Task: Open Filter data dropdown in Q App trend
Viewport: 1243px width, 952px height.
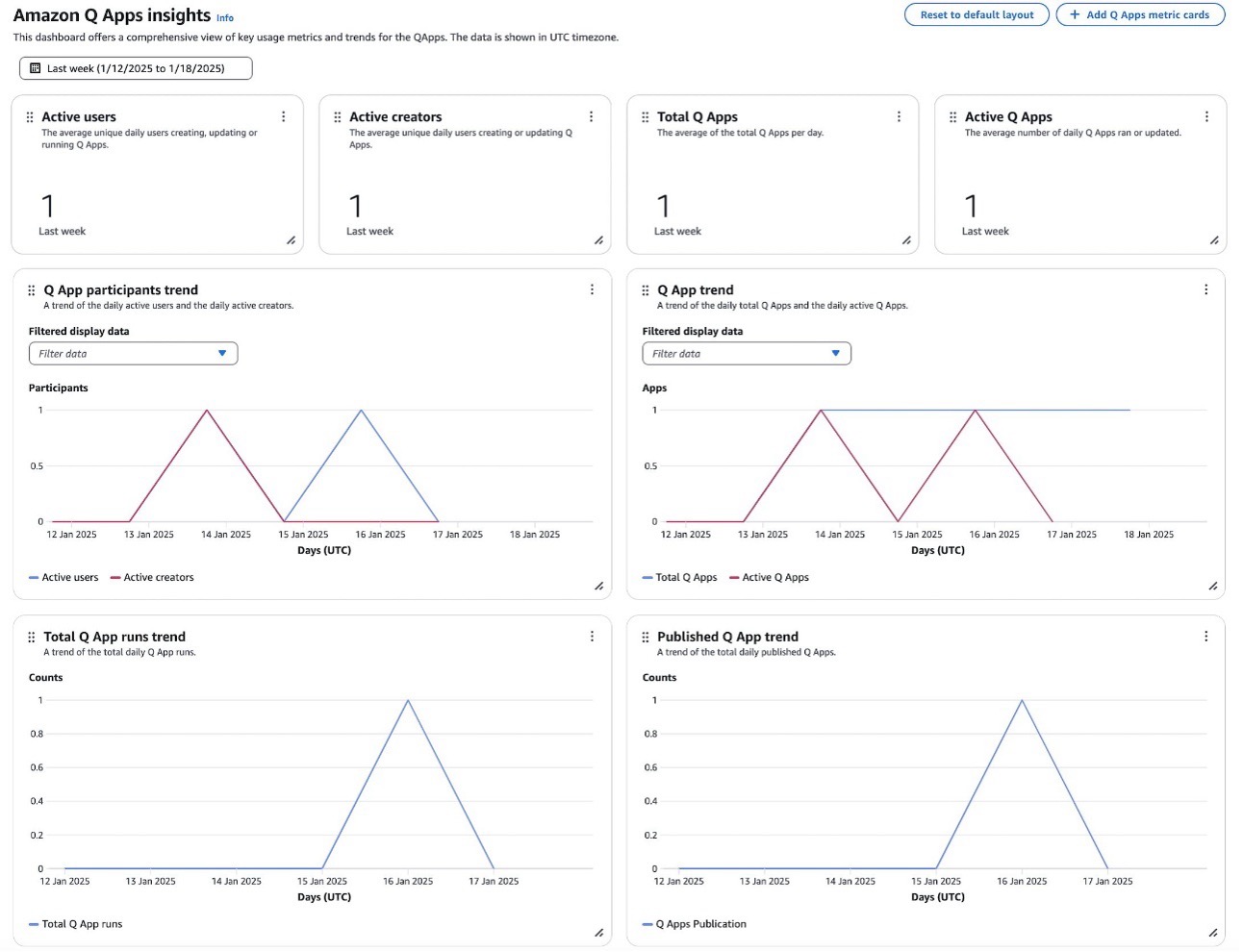Action: point(747,354)
